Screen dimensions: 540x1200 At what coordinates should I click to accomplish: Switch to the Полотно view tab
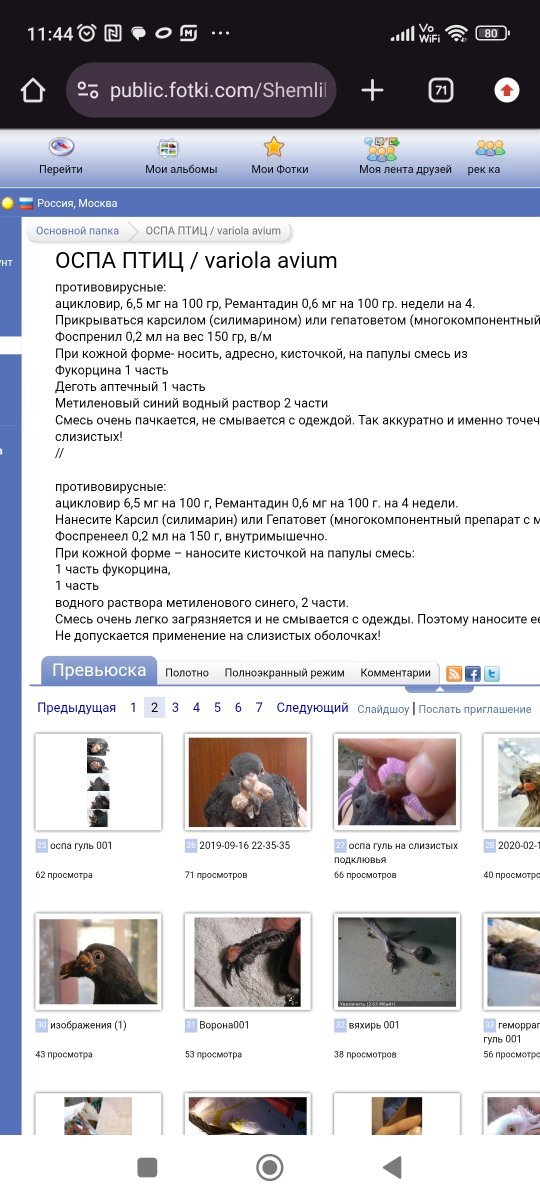[187, 673]
